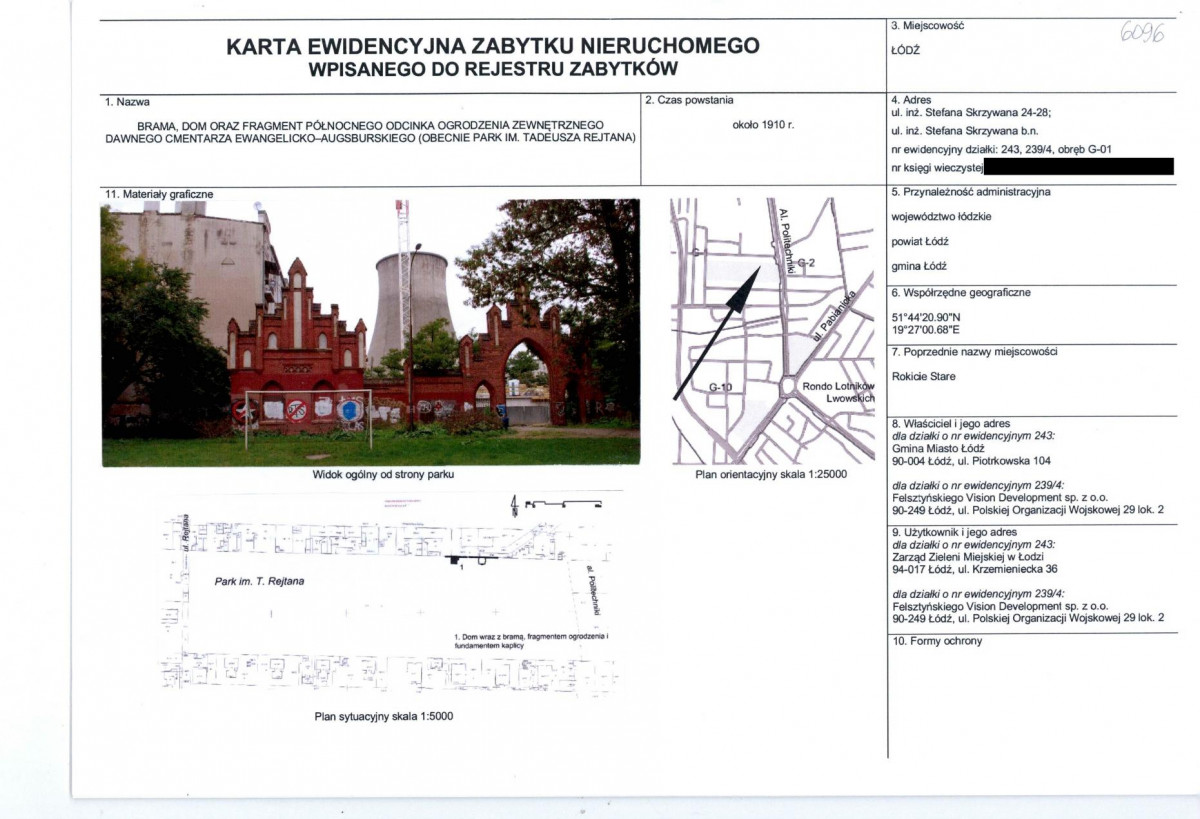Click the 'nr księgi wieczystej' text
Viewport: 1200px width, 819px height.
pos(936,166)
